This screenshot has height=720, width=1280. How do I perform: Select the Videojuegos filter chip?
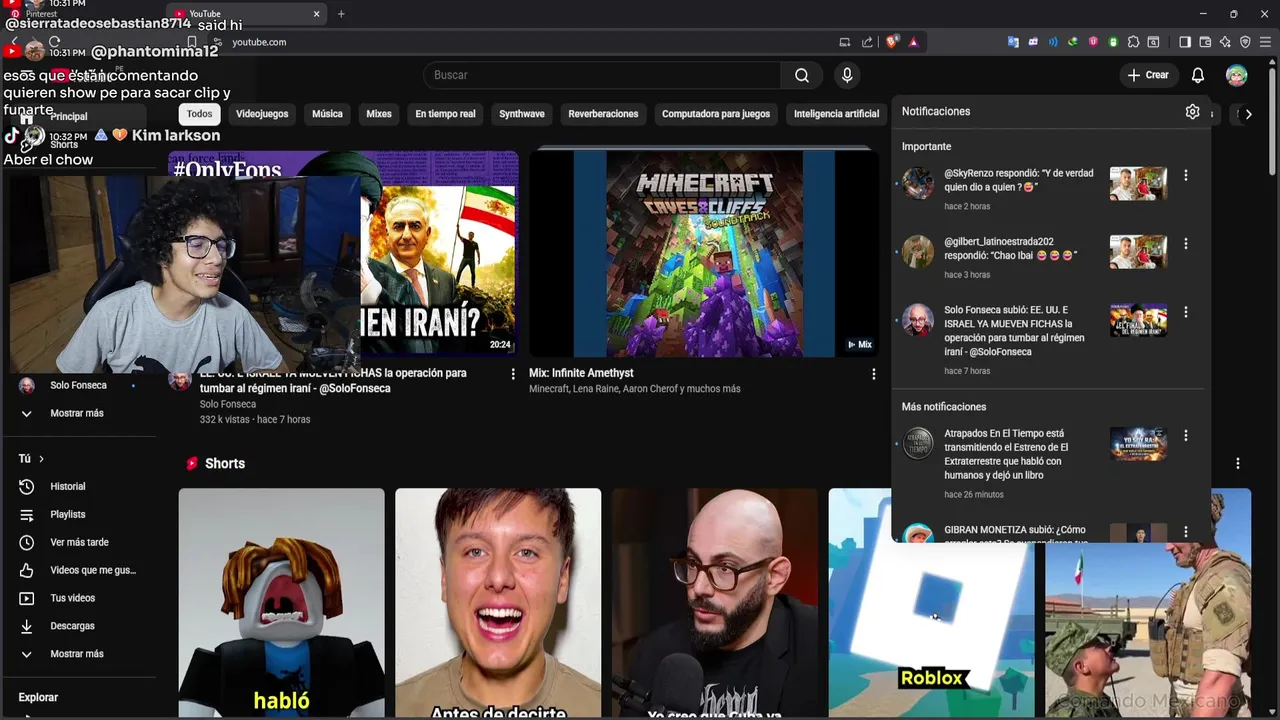(x=262, y=114)
